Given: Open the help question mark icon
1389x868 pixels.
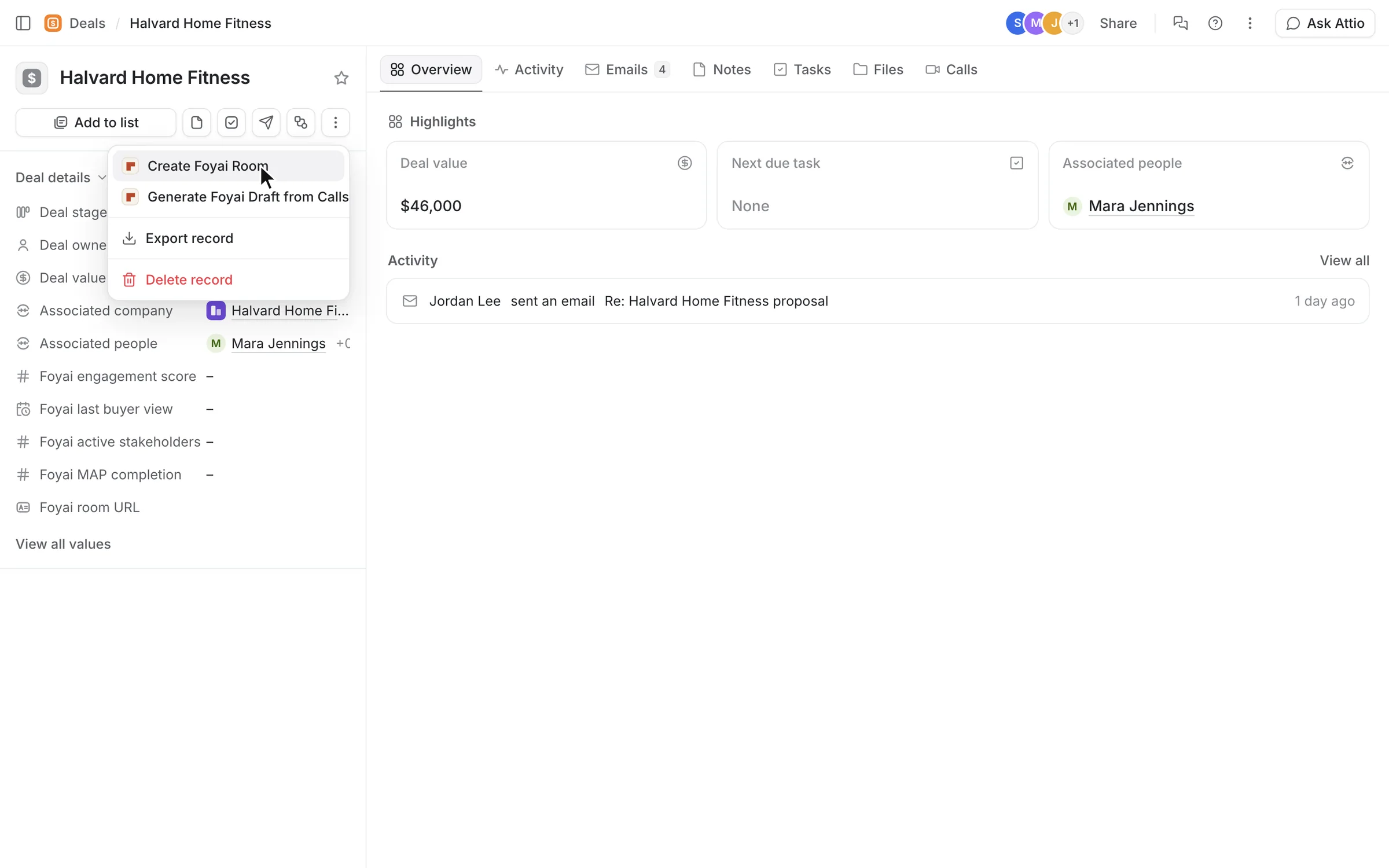Looking at the screenshot, I should click(x=1215, y=23).
